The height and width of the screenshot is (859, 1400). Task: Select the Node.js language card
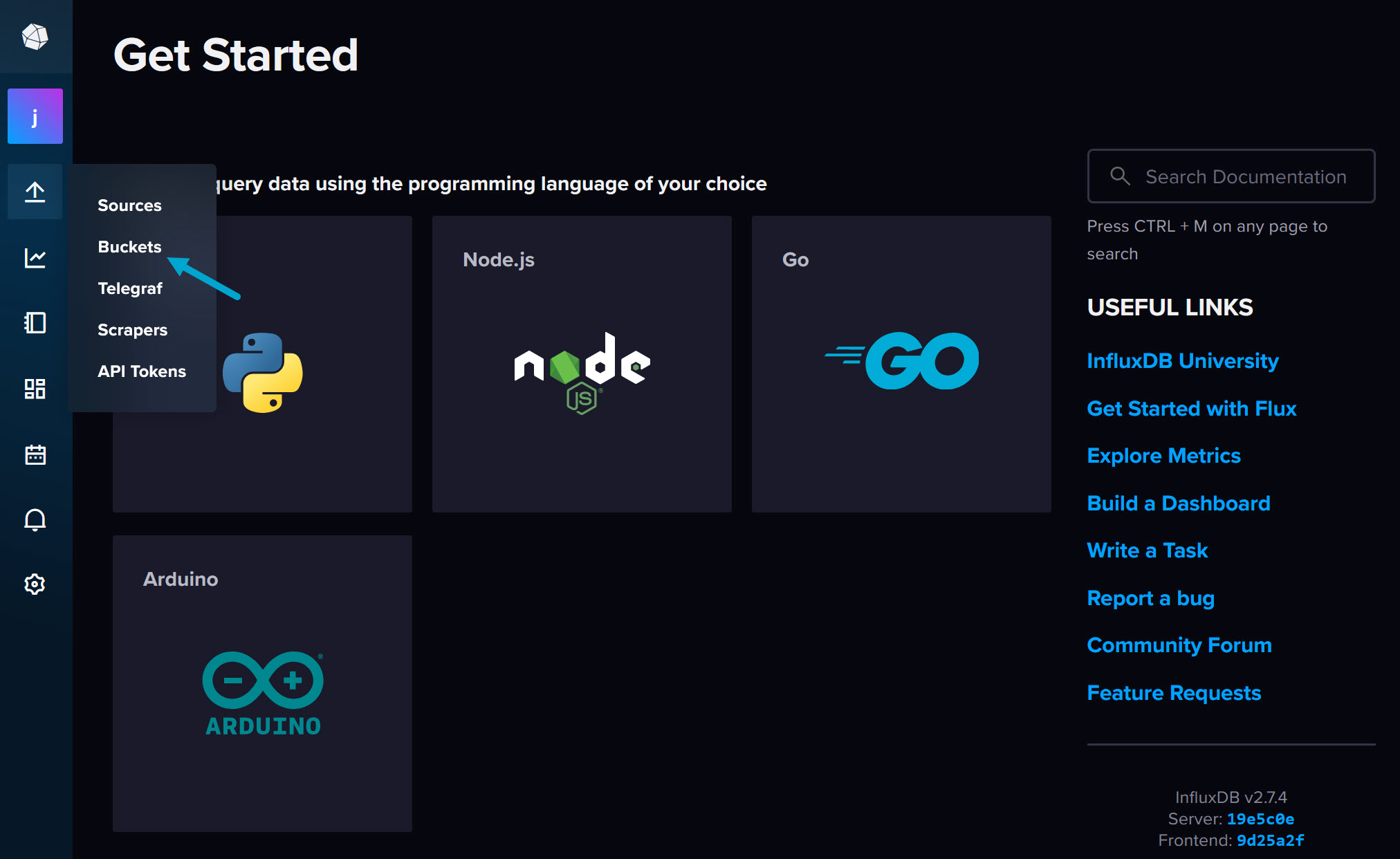pos(582,364)
